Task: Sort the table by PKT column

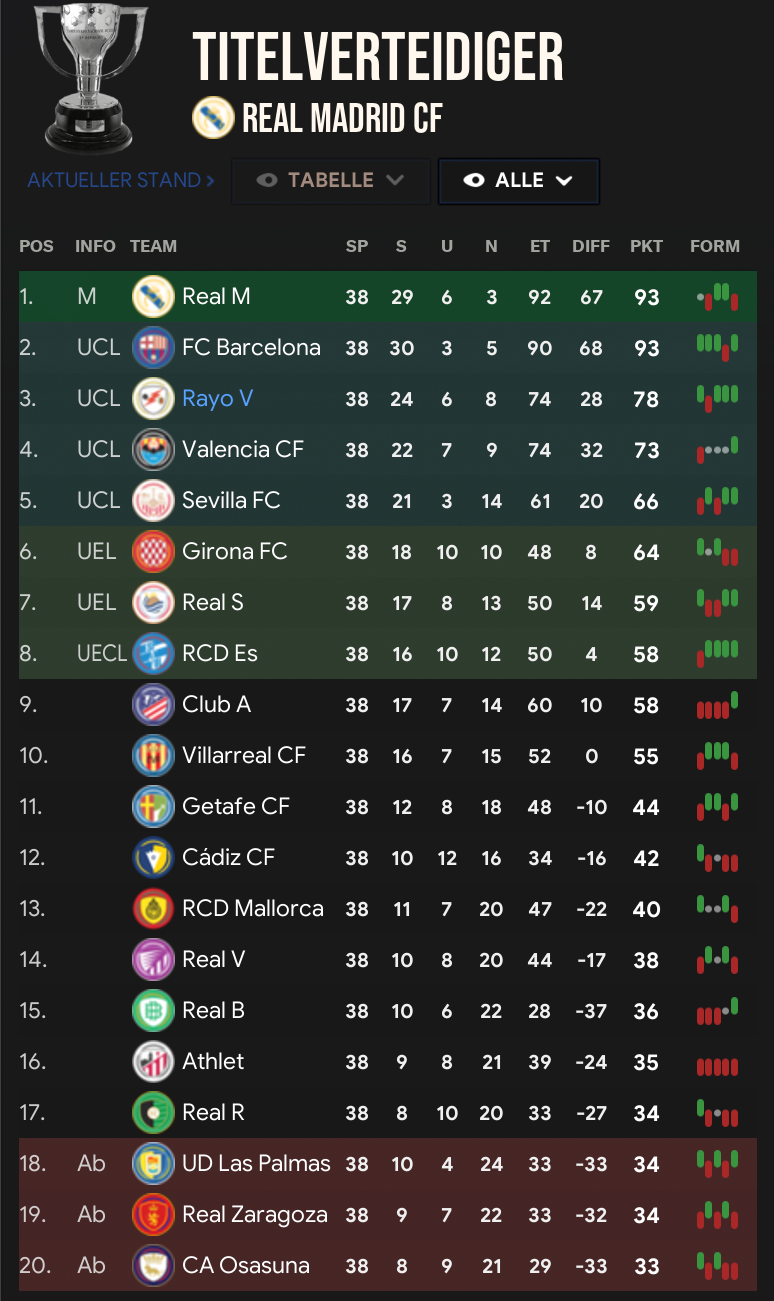Action: pyautogui.click(x=646, y=246)
